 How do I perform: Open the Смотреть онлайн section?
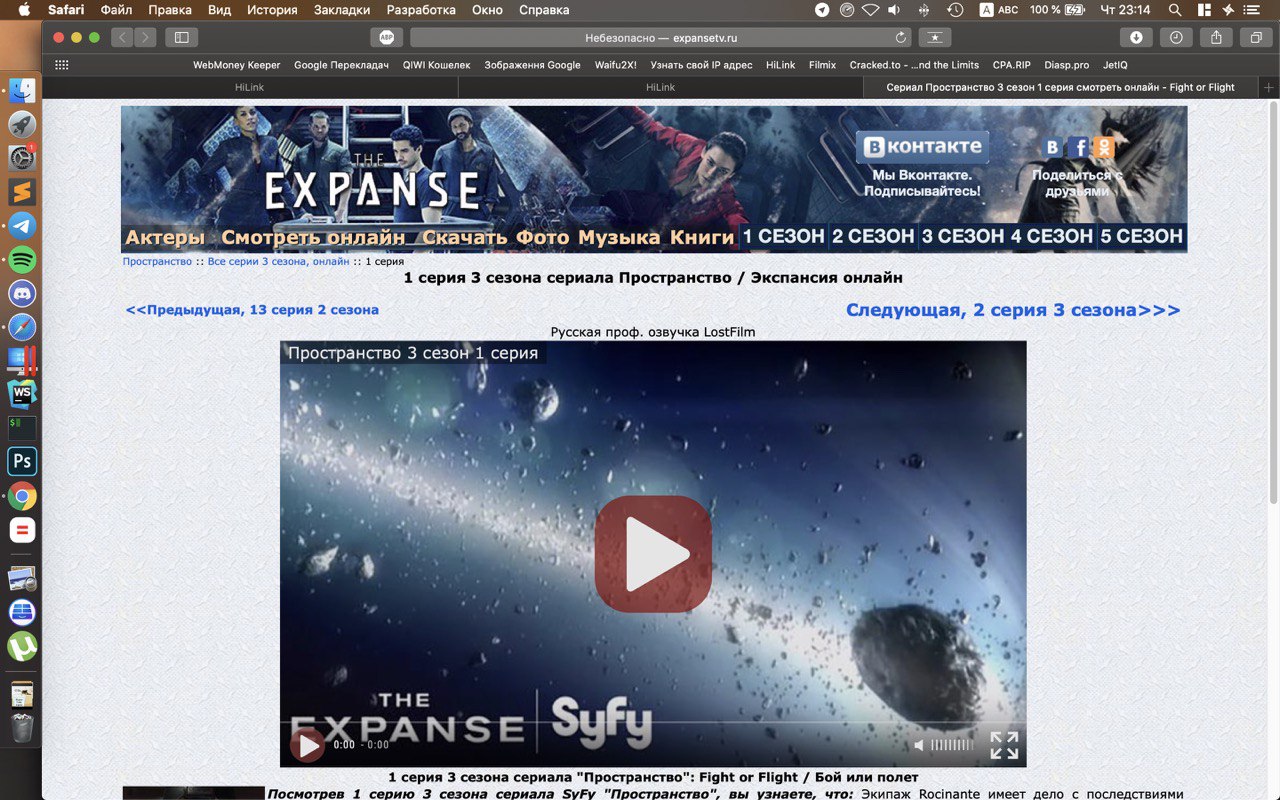point(314,237)
